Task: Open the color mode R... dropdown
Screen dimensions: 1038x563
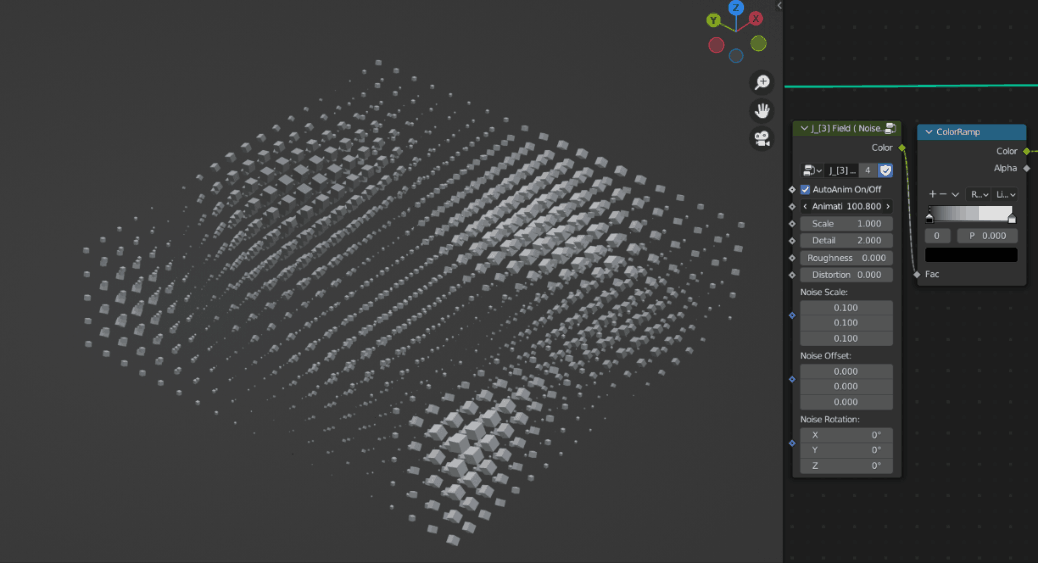Action: [978, 195]
